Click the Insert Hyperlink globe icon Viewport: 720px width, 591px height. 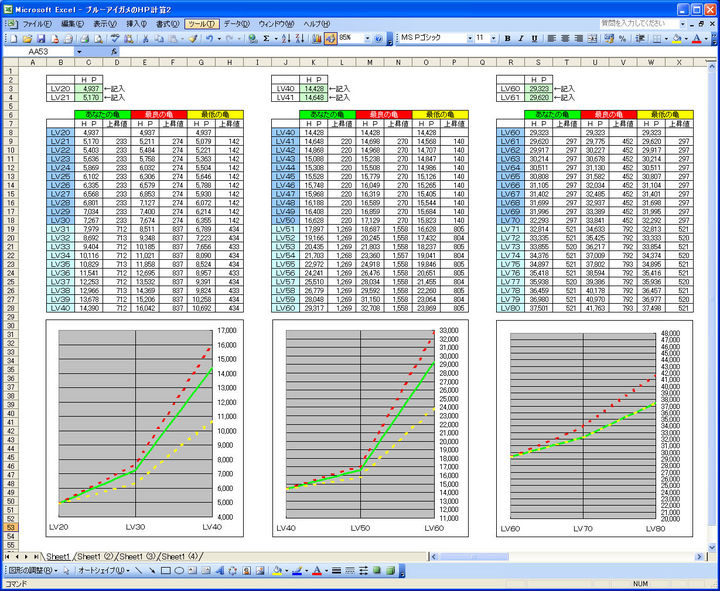coord(252,39)
